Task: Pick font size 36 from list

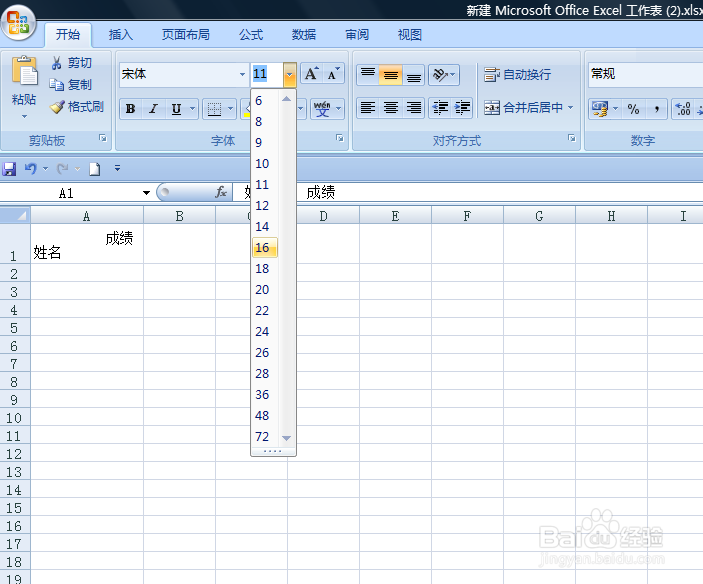Action: [265, 395]
